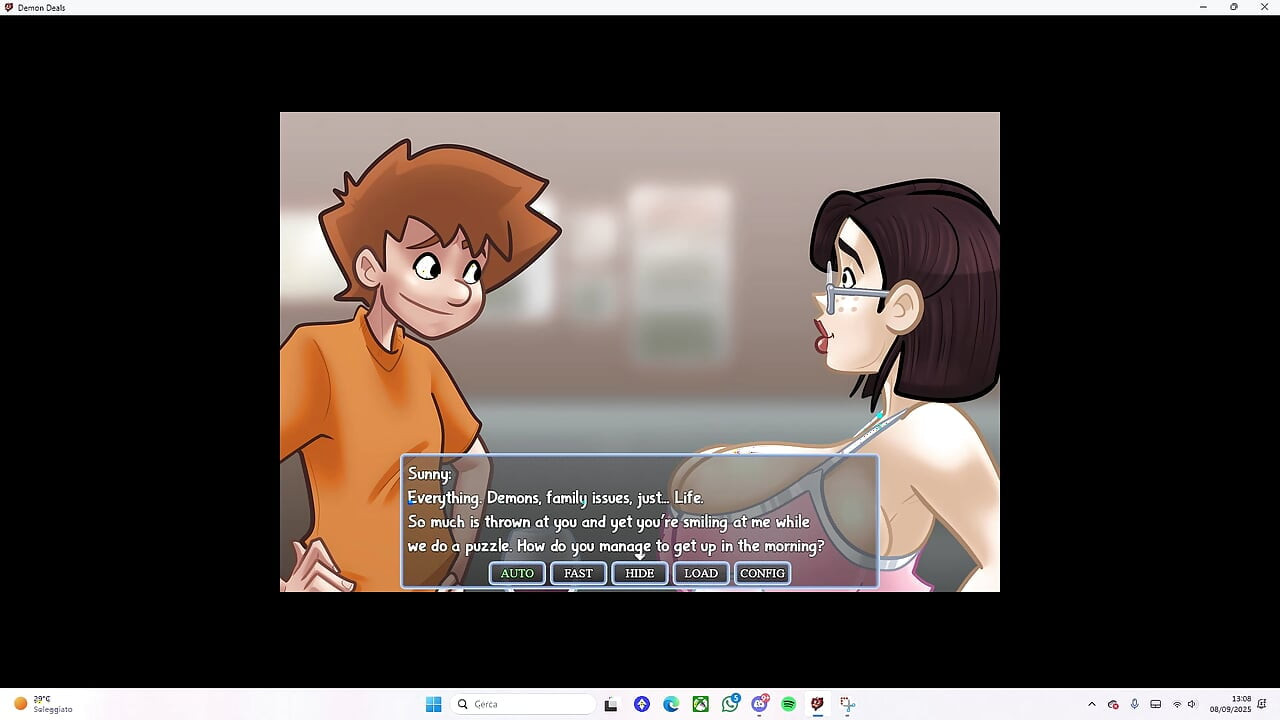Screen dimensions: 1280x720
Task: Click the touch keyboard tray icon
Action: [1155, 704]
